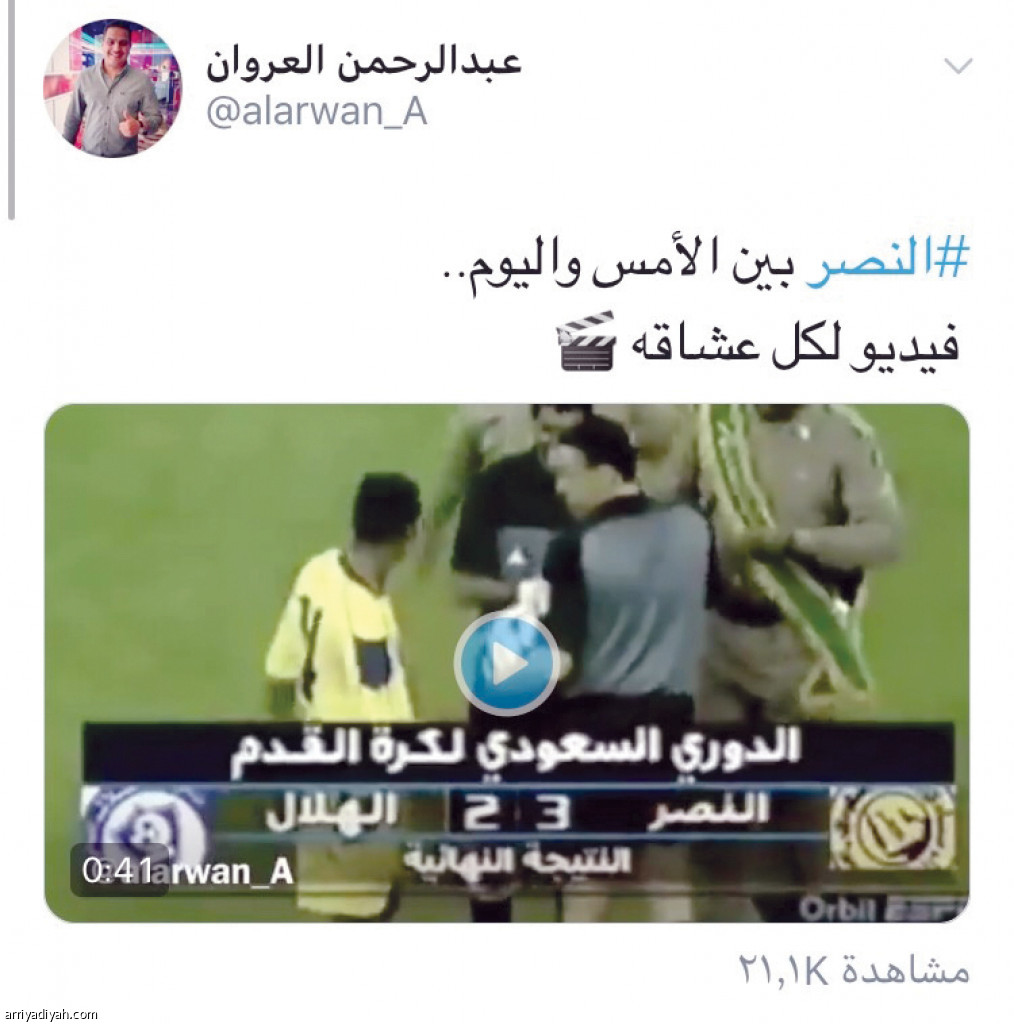This screenshot has width=1014, height=1024.
Task: Click the arriyadiyah.com watermark link
Action: (50, 1014)
